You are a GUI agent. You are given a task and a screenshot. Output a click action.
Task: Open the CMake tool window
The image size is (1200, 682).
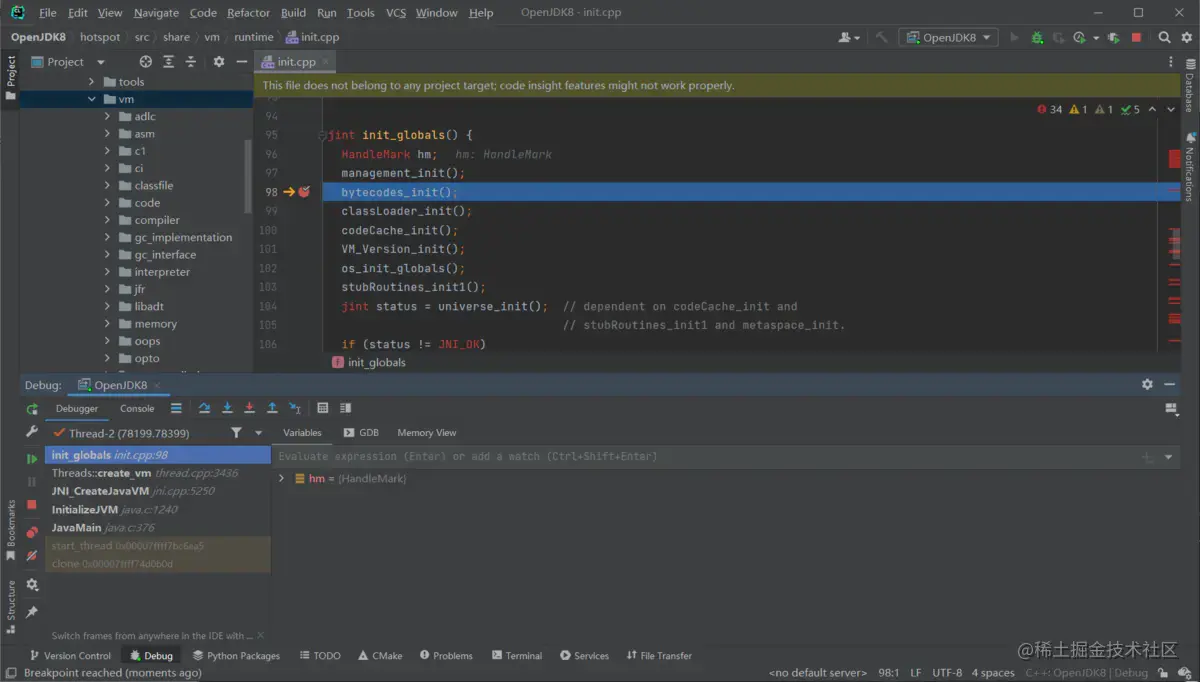point(379,656)
